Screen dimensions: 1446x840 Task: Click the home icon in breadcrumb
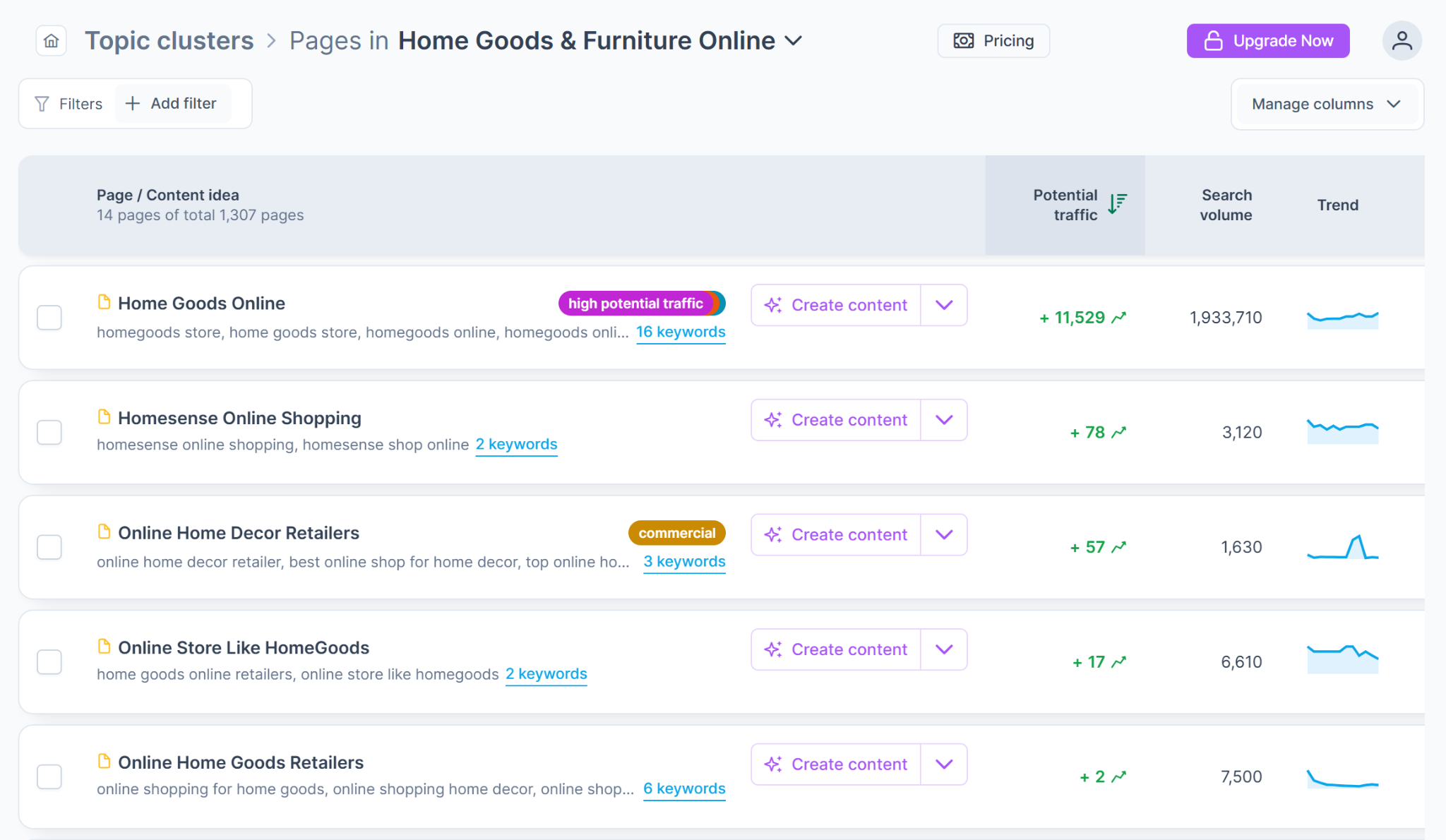coord(51,41)
